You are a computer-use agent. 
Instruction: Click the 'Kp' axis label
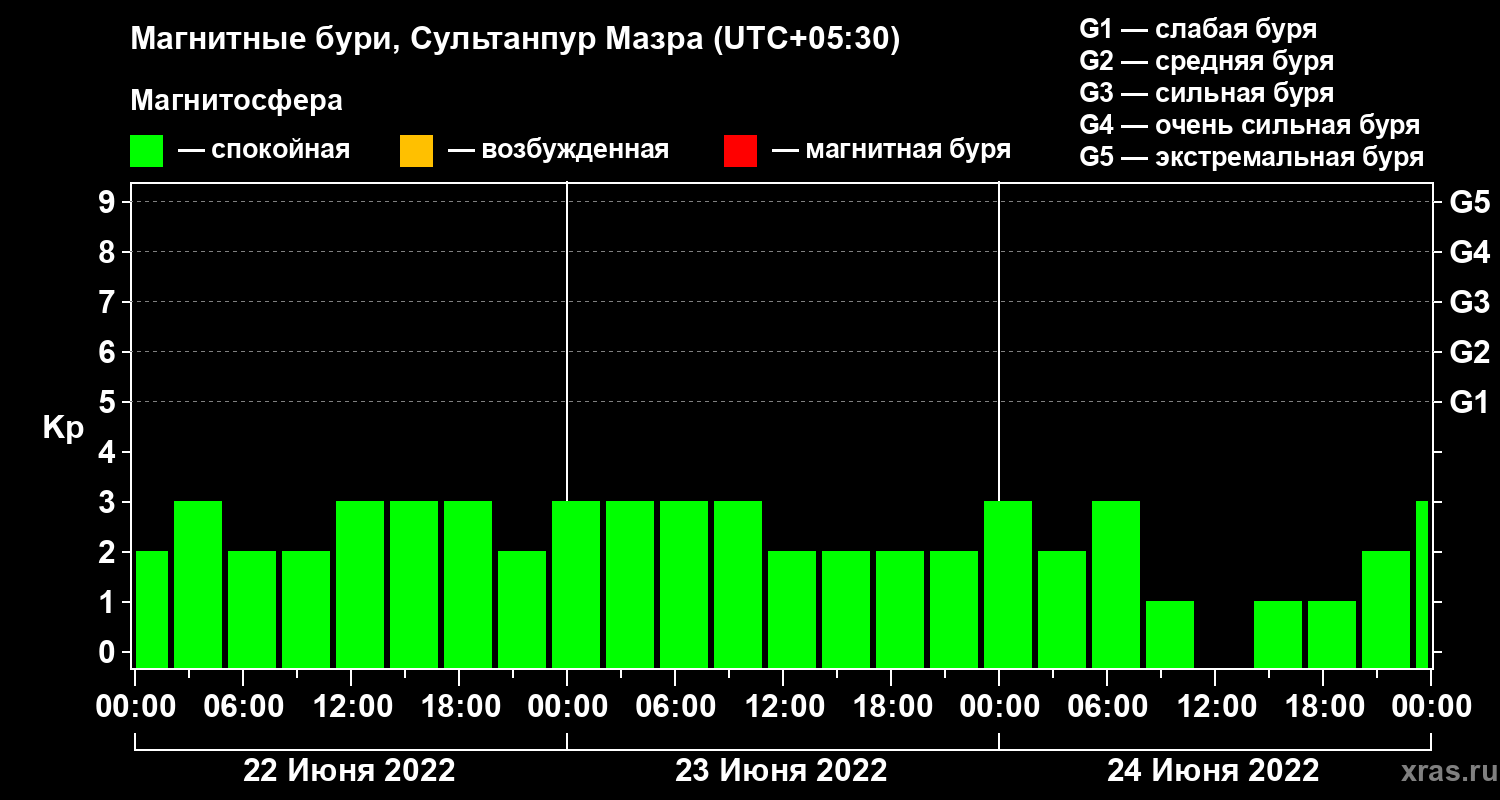click(x=63, y=429)
